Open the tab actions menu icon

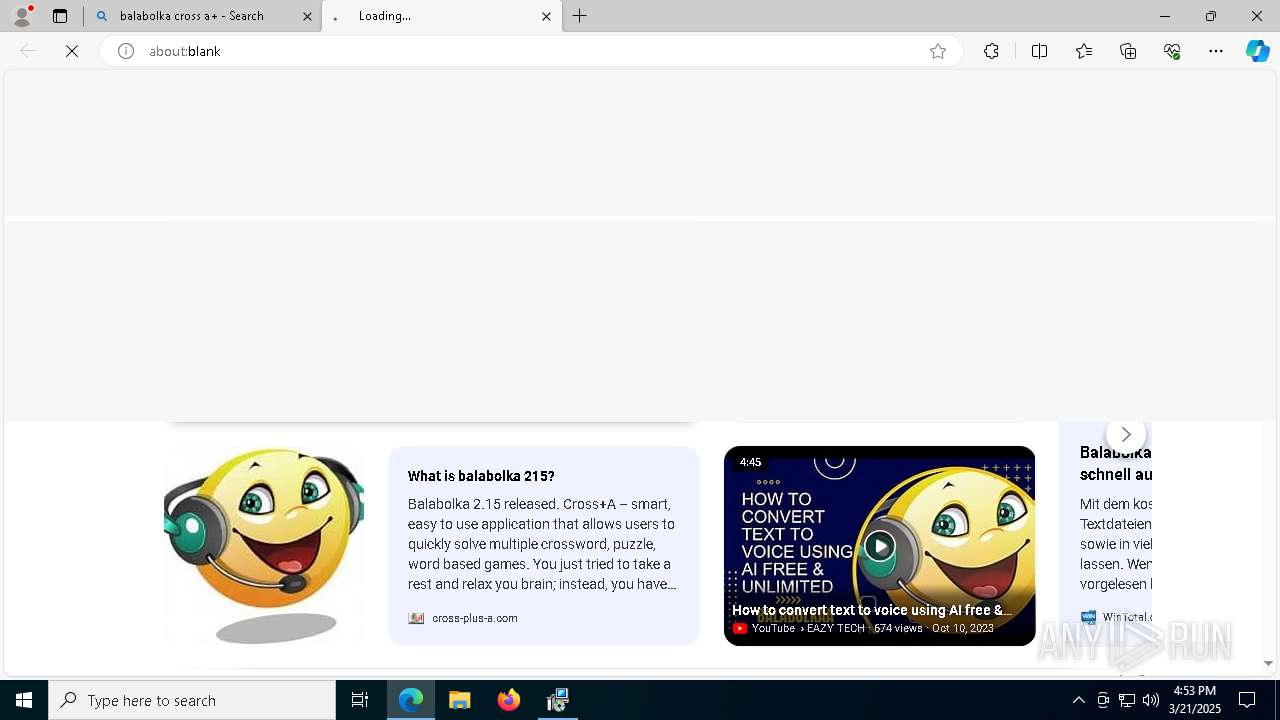coord(60,16)
